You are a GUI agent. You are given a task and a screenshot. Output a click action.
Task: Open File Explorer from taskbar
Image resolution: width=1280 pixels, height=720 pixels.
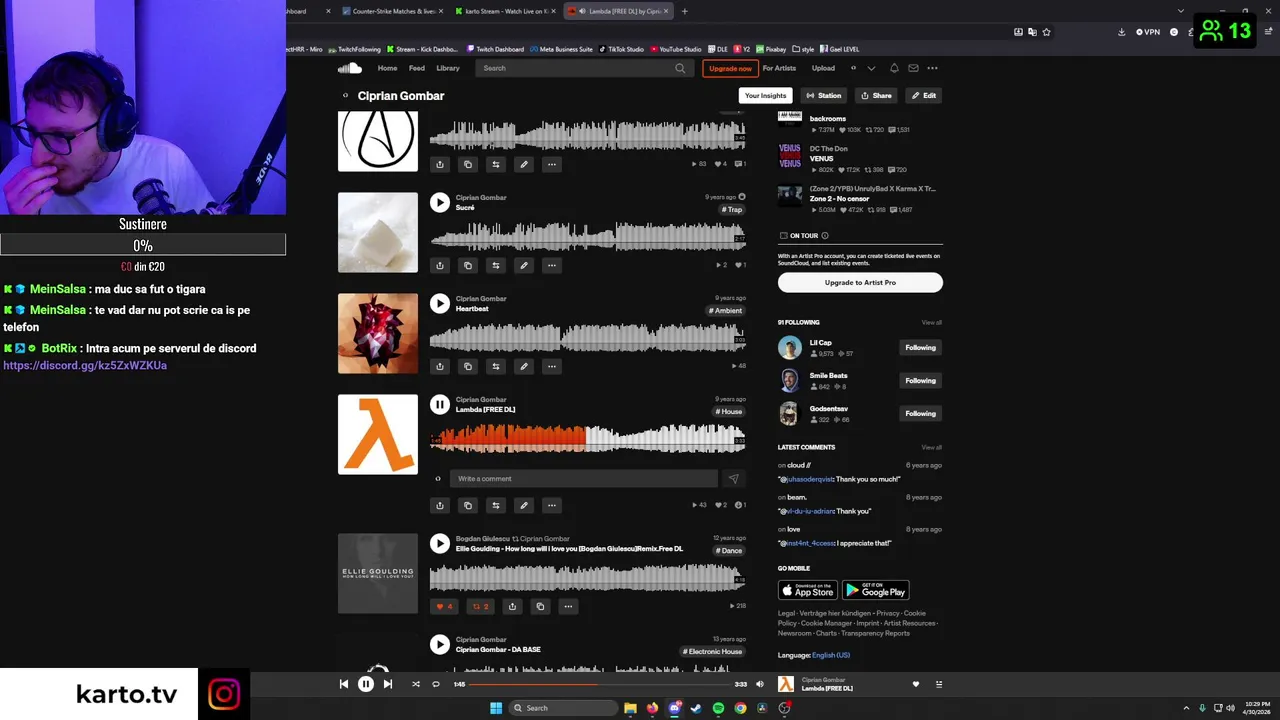point(630,708)
